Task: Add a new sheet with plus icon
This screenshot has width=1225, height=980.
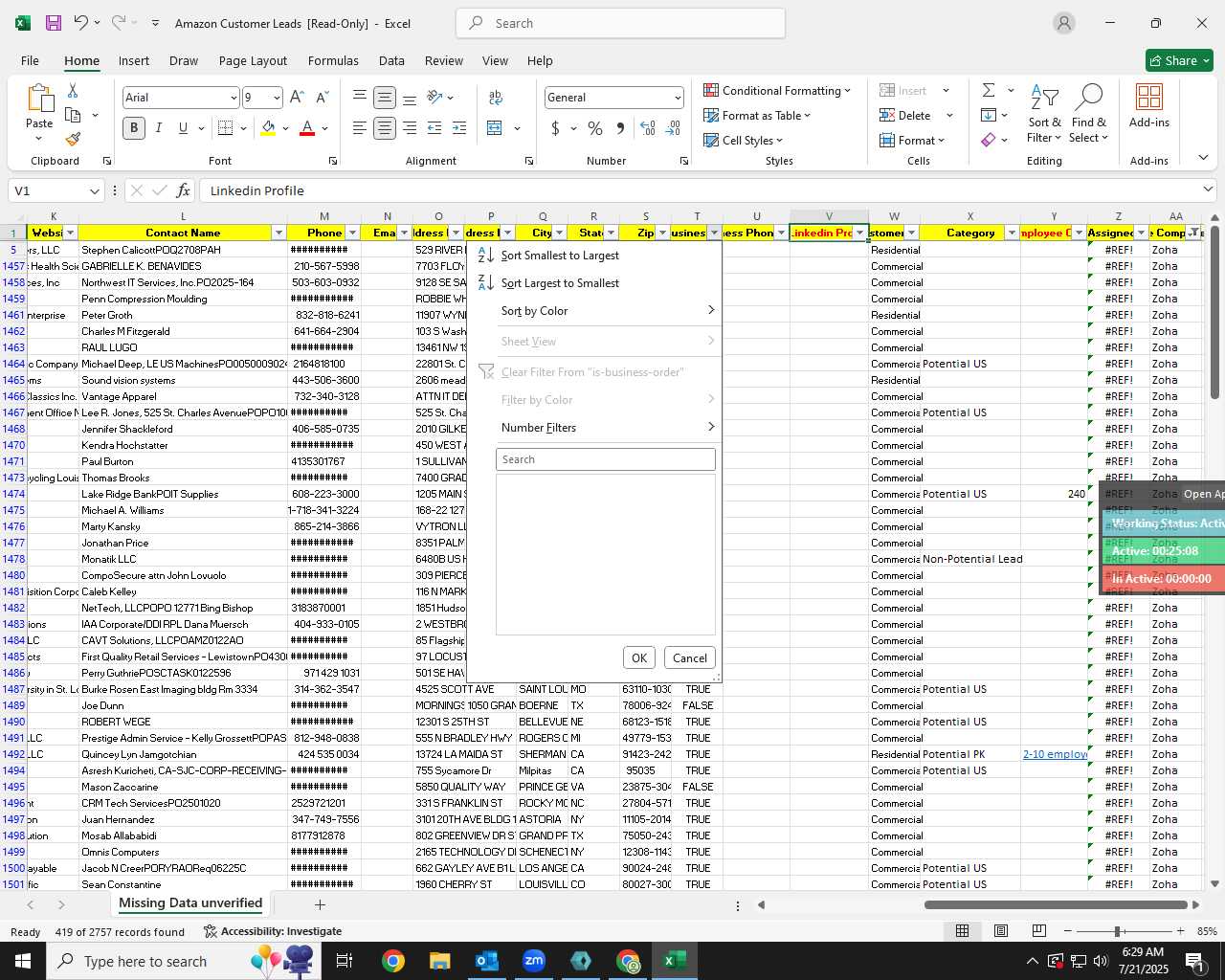Action: pyautogui.click(x=320, y=904)
